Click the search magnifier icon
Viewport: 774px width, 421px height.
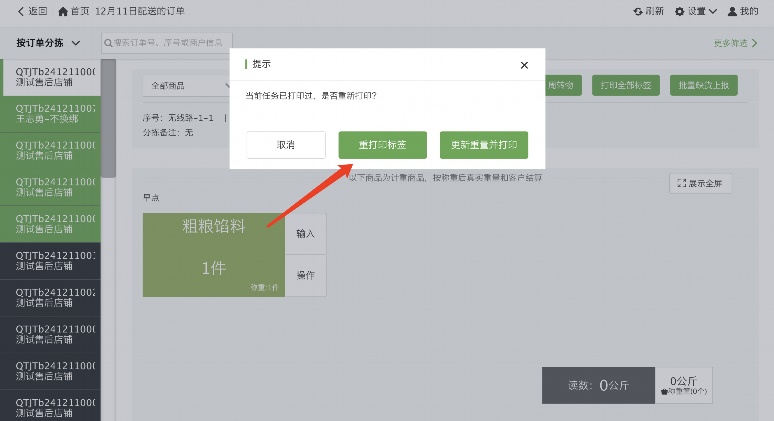108,43
